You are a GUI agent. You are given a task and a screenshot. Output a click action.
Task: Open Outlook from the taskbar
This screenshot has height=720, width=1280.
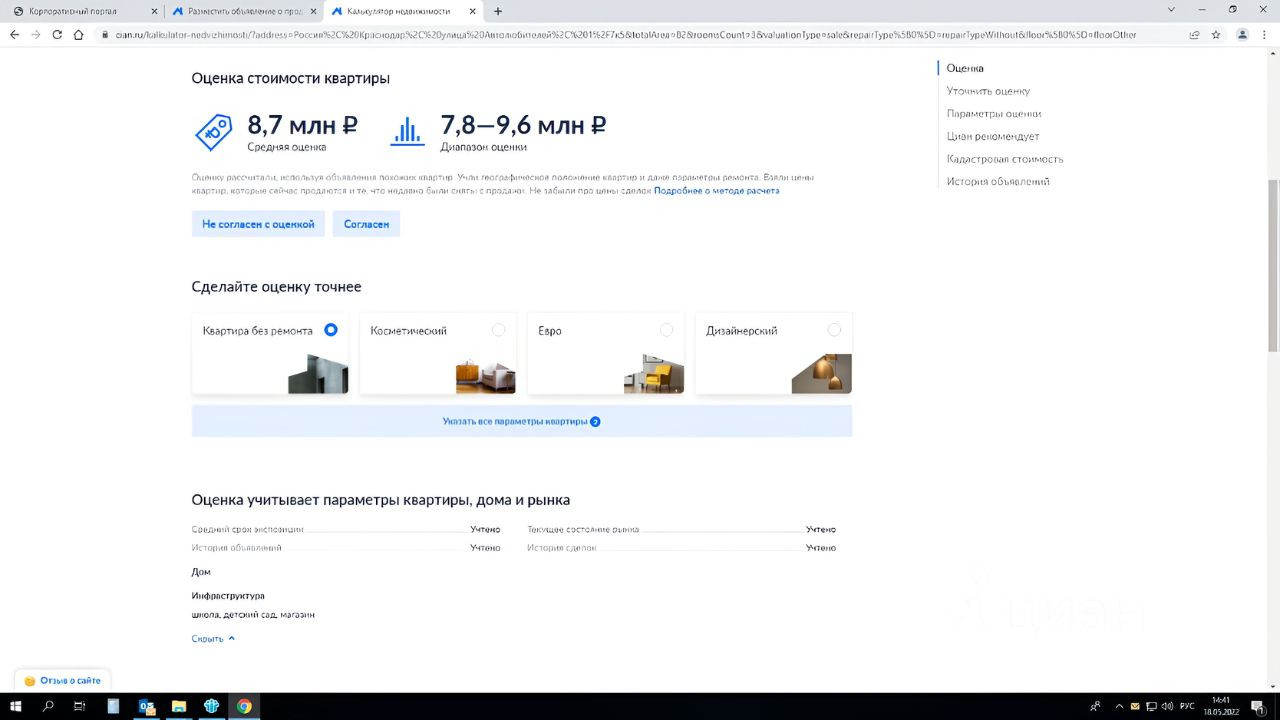pyautogui.click(x=146, y=706)
